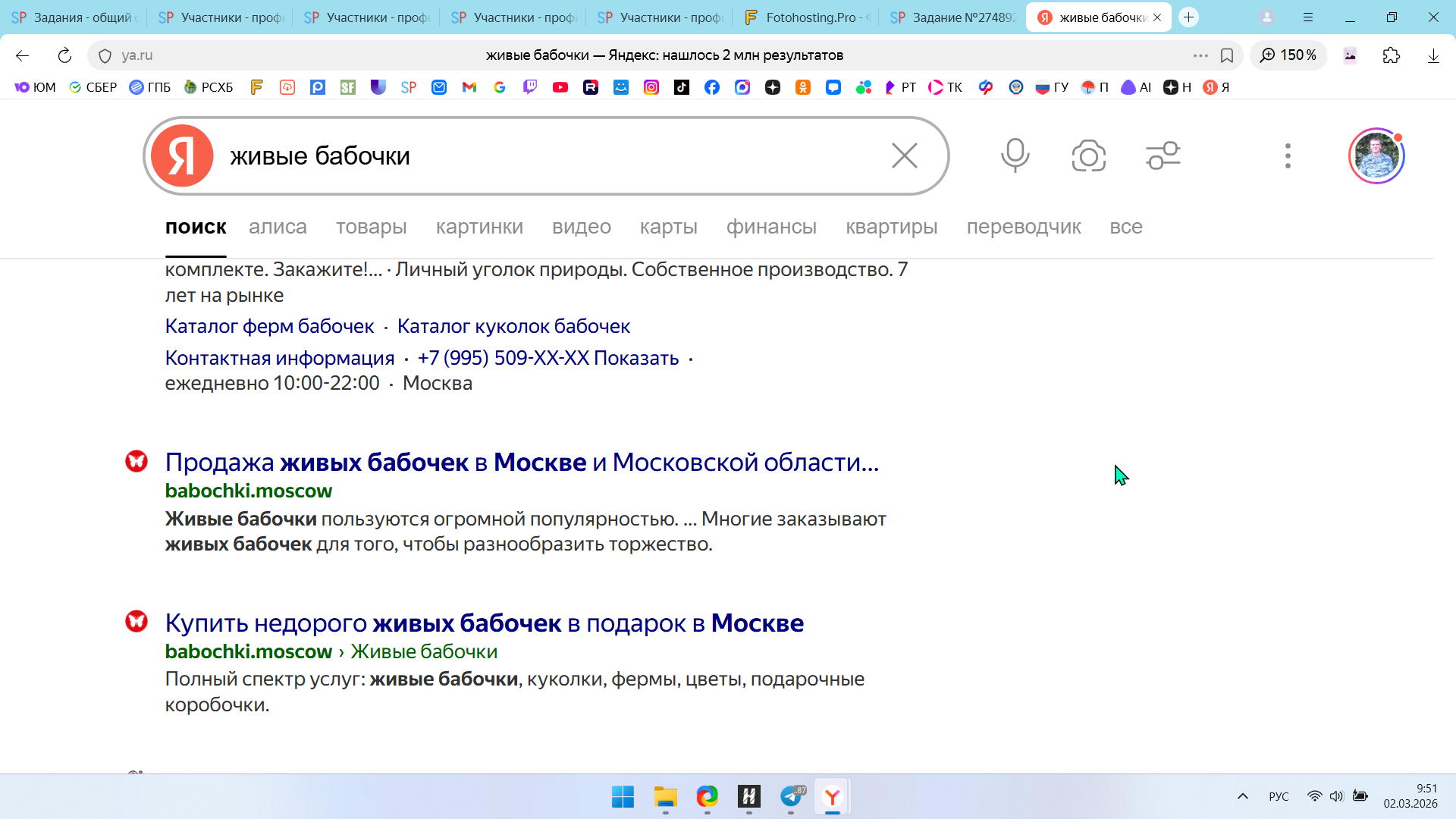The width and height of the screenshot is (1456, 819).
Task: Show hidden system tray icons chevron
Action: click(x=1242, y=796)
